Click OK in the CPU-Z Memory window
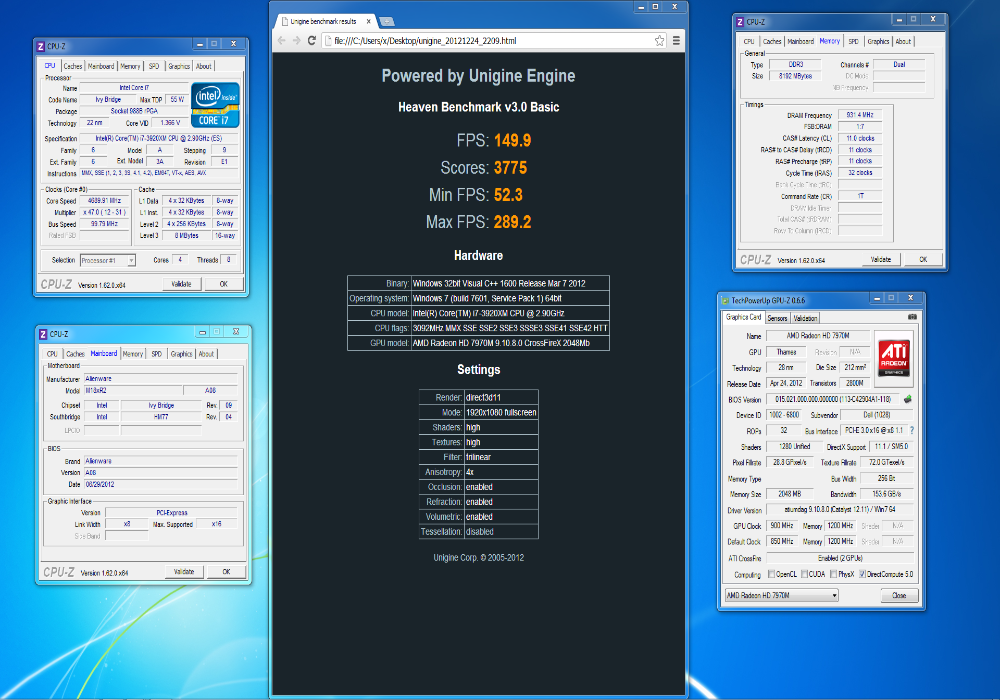 pyautogui.click(x=923, y=259)
